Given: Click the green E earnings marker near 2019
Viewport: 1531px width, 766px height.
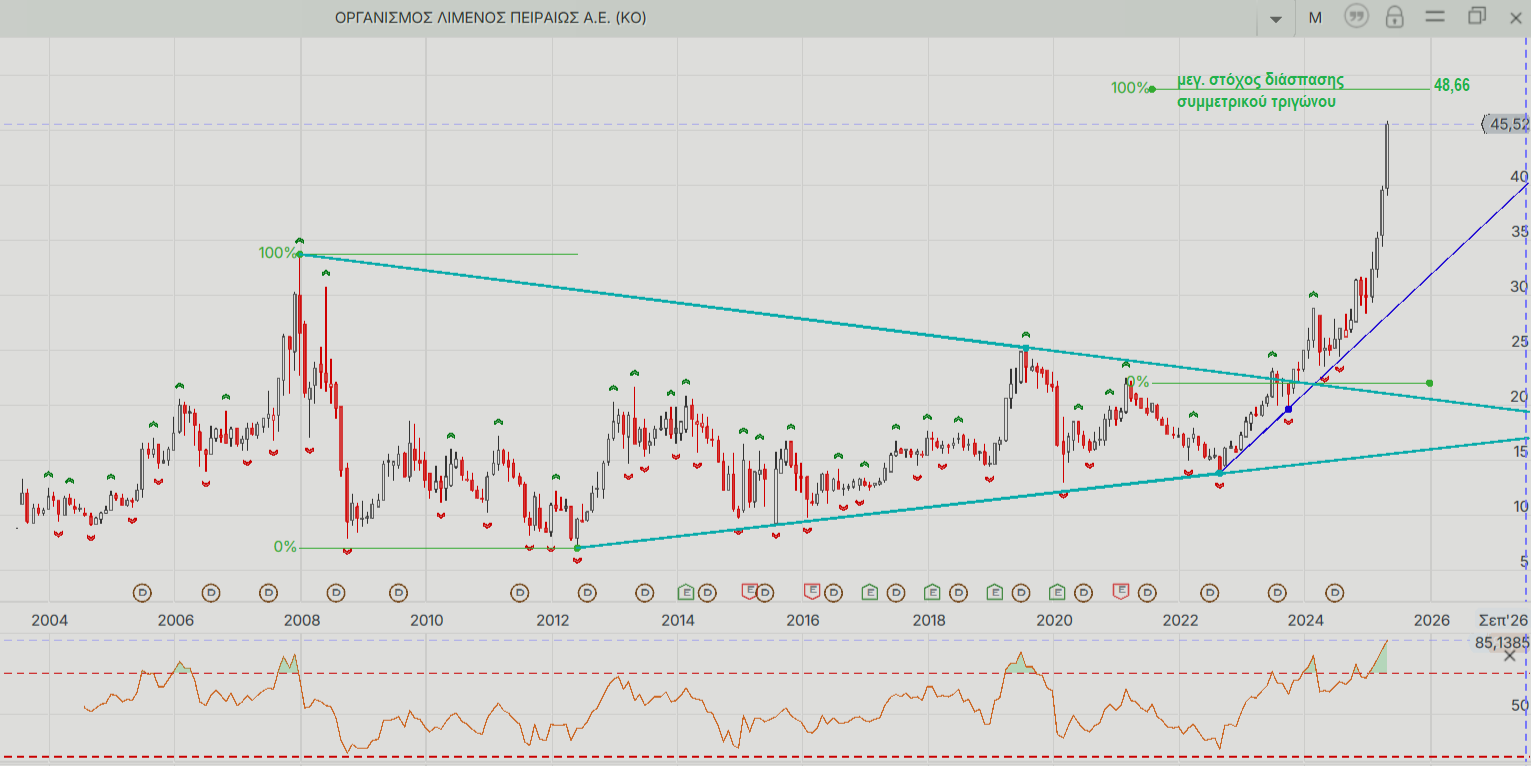Looking at the screenshot, I should point(995,593).
